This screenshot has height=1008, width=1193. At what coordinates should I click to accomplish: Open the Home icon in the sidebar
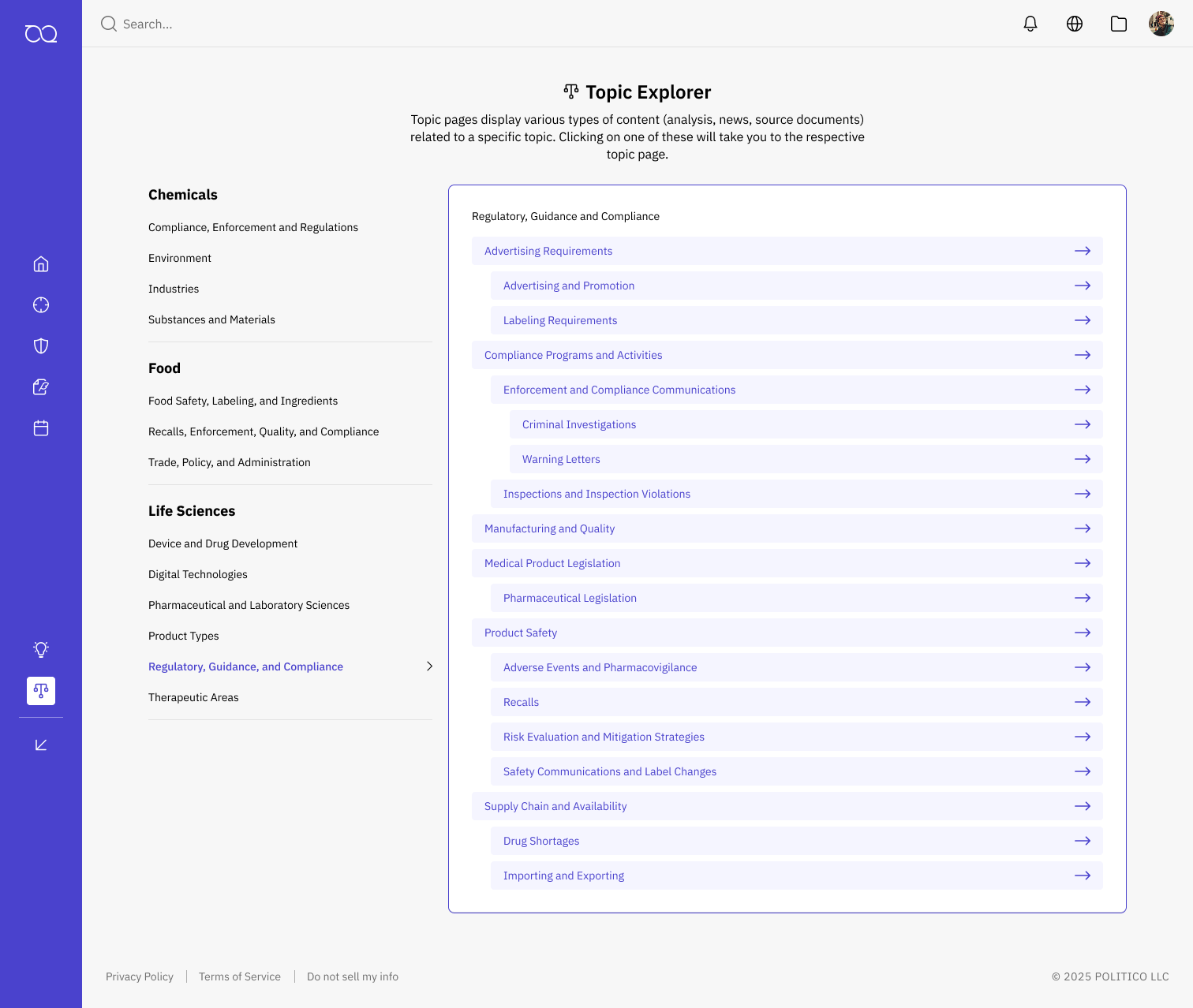click(x=40, y=263)
